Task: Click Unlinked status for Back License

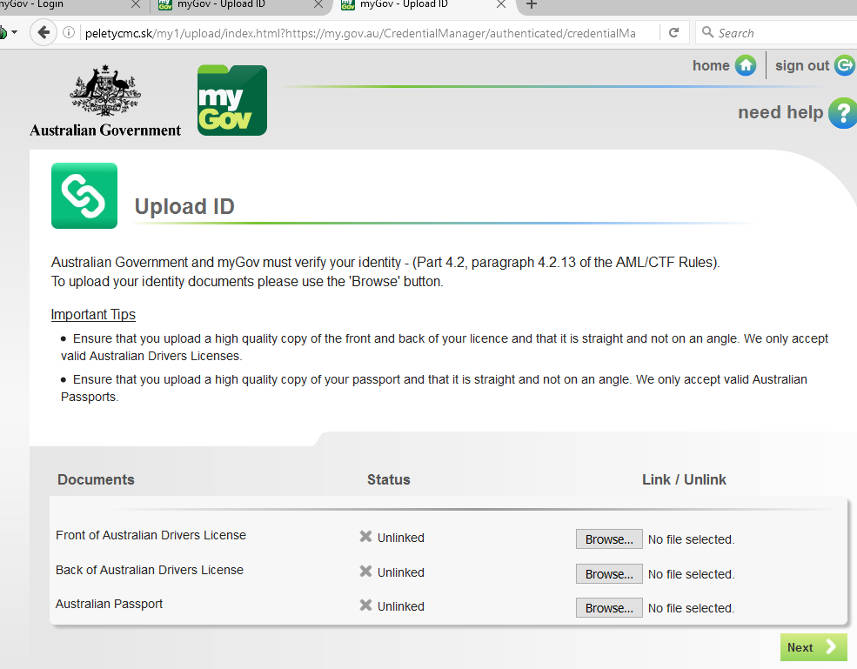Action: point(401,573)
